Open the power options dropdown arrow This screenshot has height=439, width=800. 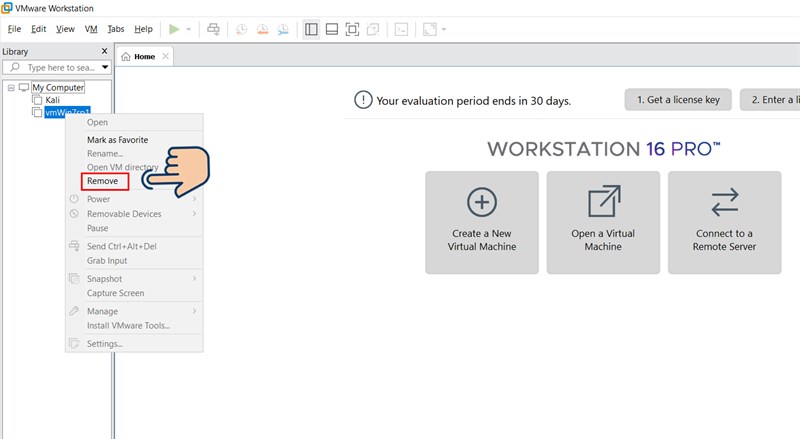(x=189, y=29)
